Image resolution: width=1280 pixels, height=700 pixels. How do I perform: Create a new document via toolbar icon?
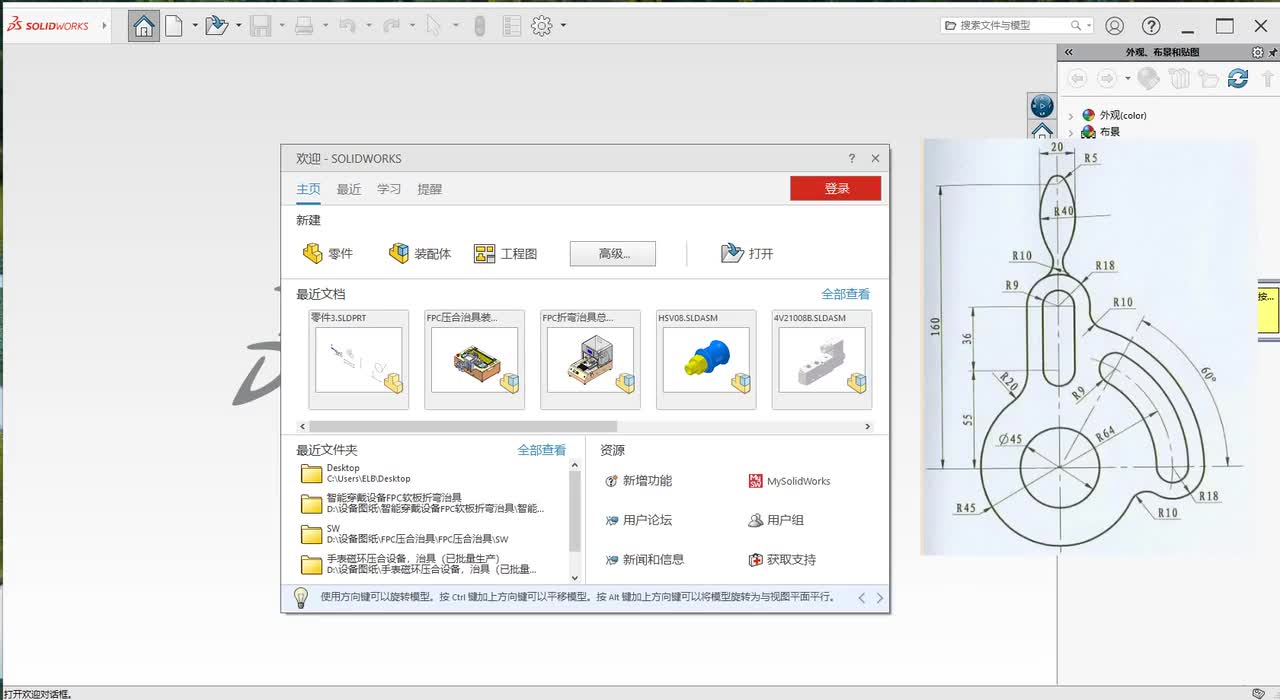tap(174, 26)
